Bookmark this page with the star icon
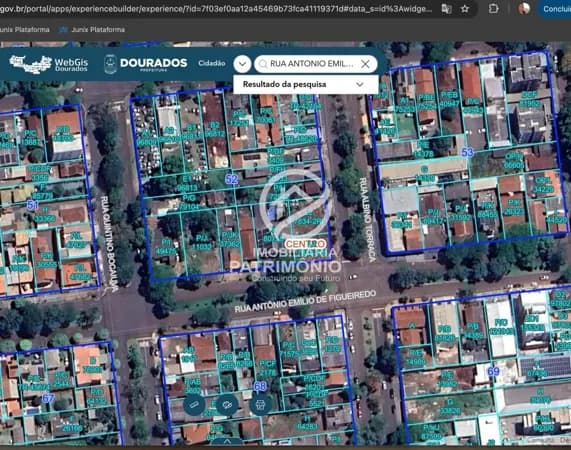Image resolution: width=571 pixels, height=450 pixels. coord(465,8)
